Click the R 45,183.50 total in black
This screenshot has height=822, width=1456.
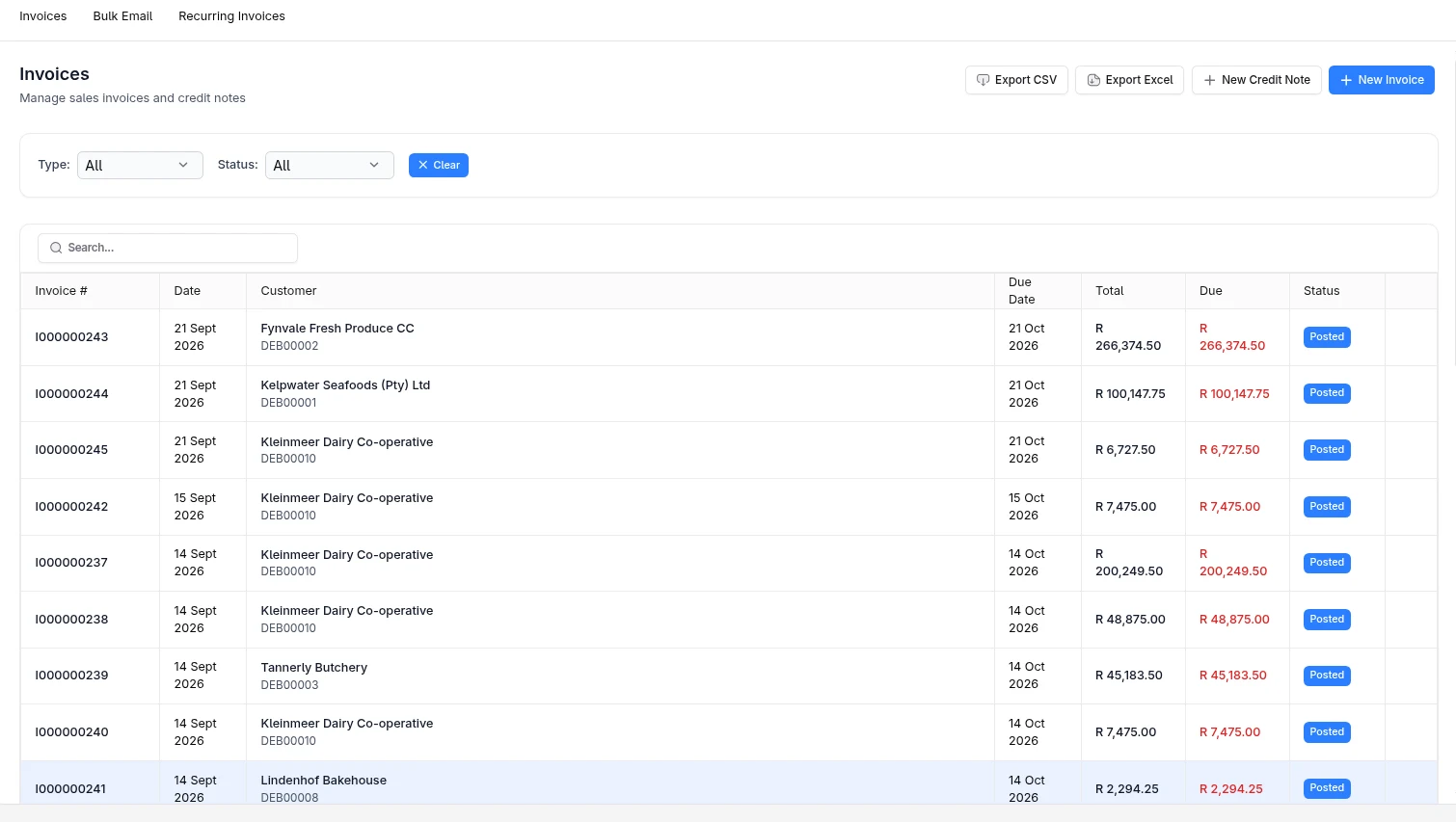point(1129,676)
